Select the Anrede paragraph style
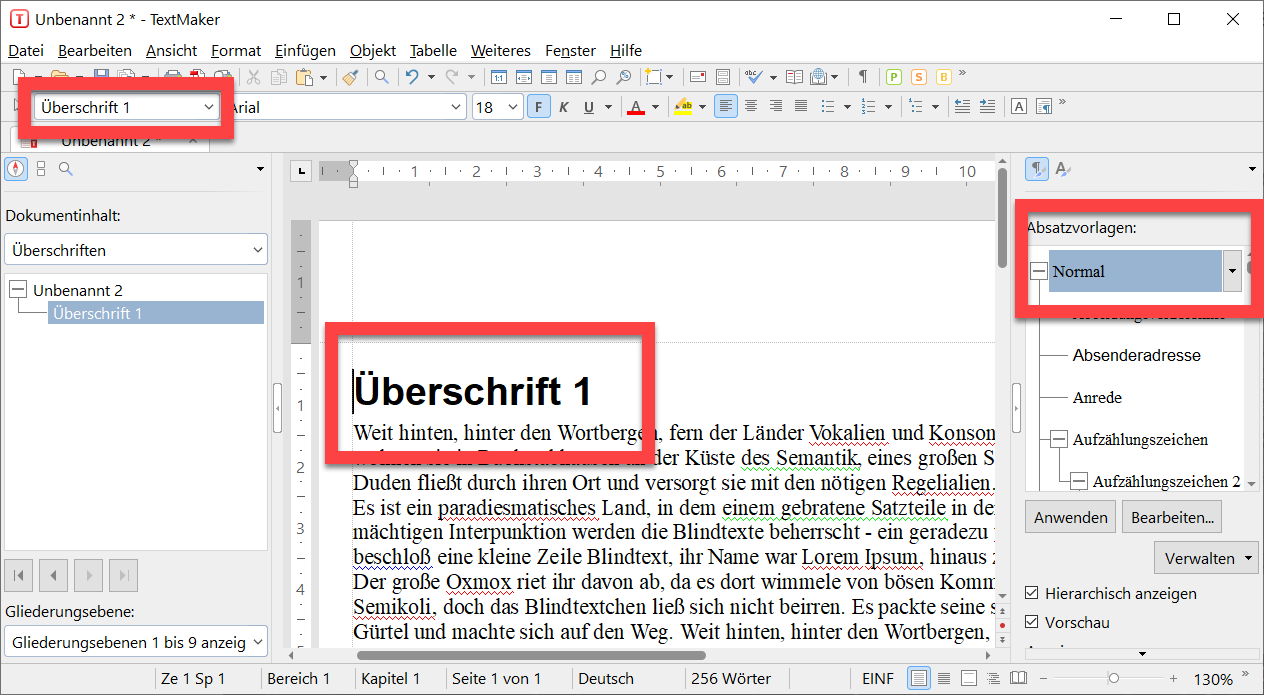 click(x=1097, y=397)
